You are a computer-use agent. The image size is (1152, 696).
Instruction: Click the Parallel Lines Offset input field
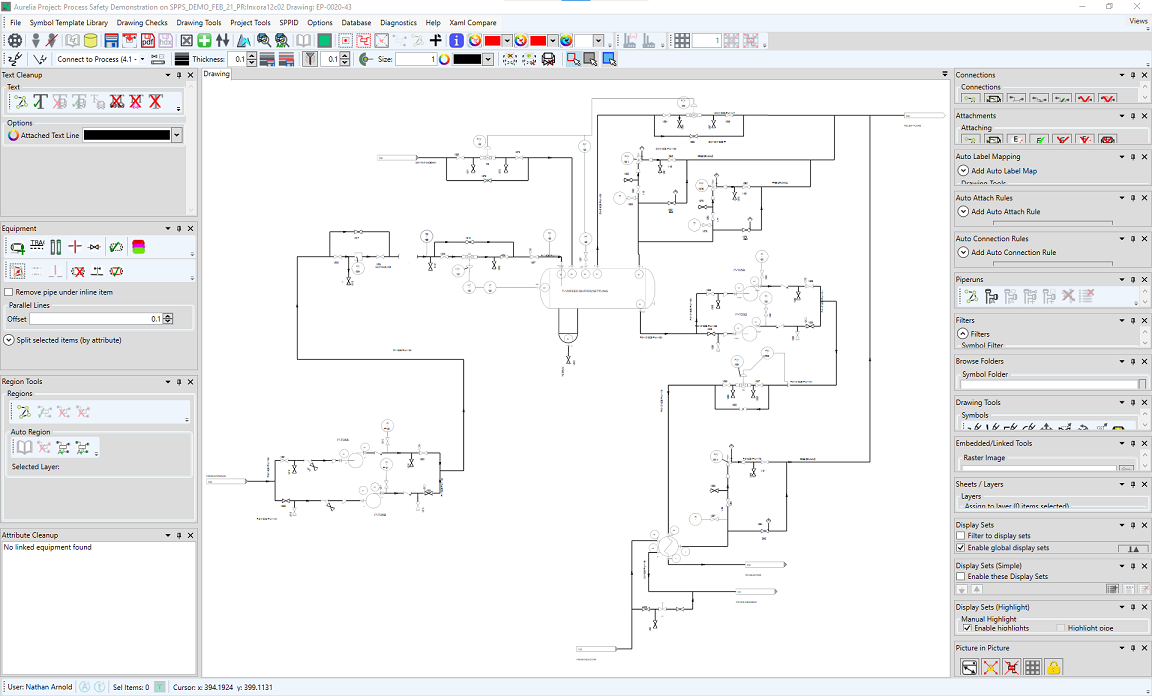(95, 319)
